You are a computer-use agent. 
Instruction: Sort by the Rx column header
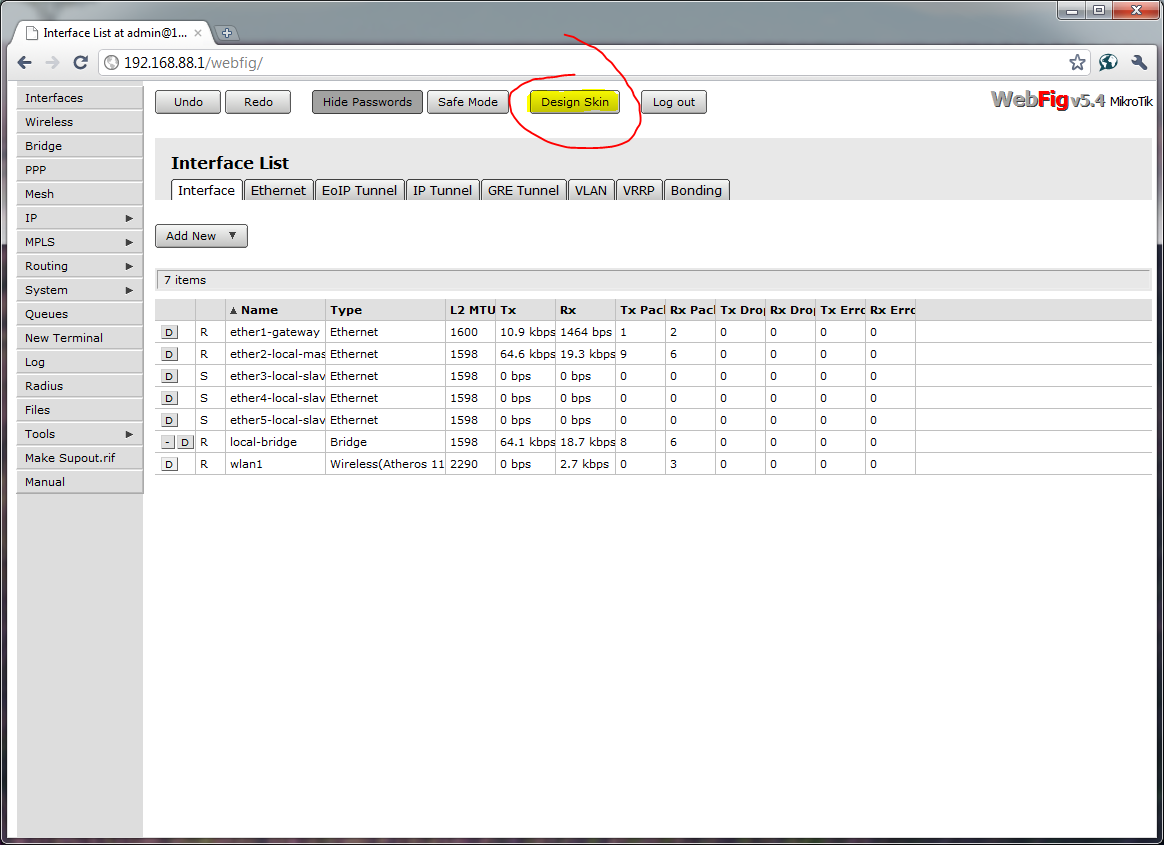pos(586,310)
